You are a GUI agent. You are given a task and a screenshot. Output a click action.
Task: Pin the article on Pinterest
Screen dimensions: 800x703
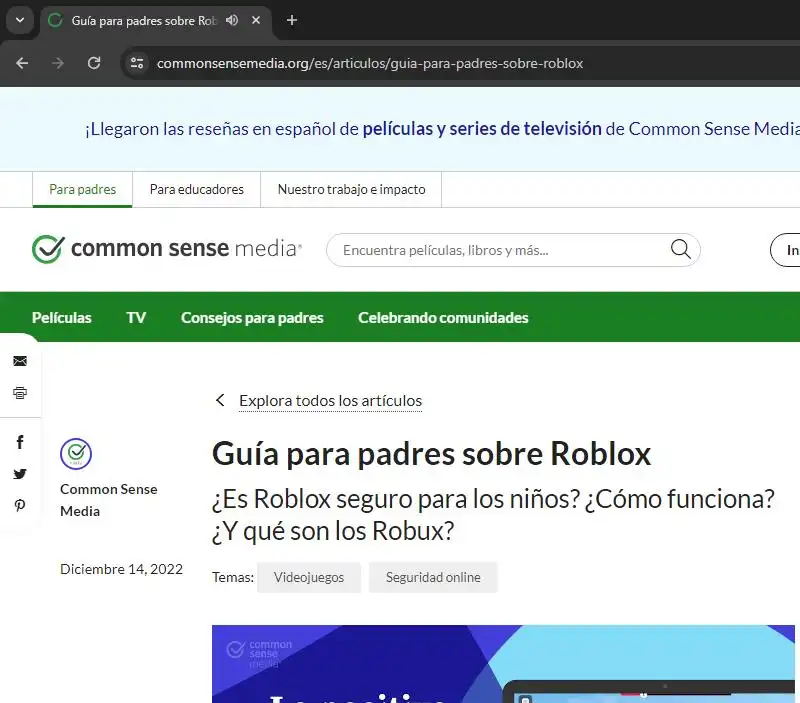[x=20, y=506]
